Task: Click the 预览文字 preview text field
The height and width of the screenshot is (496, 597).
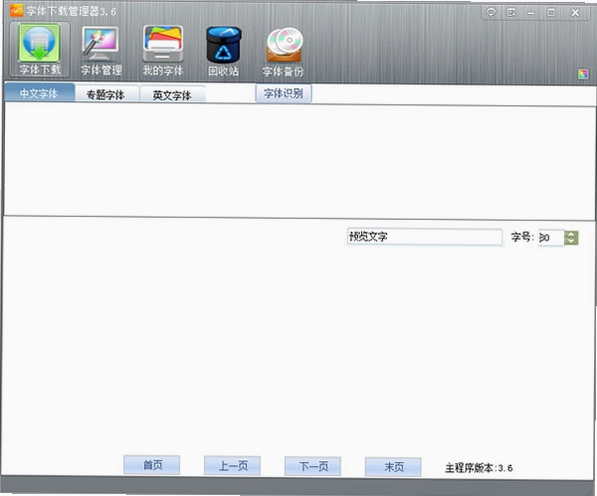Action: coord(425,237)
